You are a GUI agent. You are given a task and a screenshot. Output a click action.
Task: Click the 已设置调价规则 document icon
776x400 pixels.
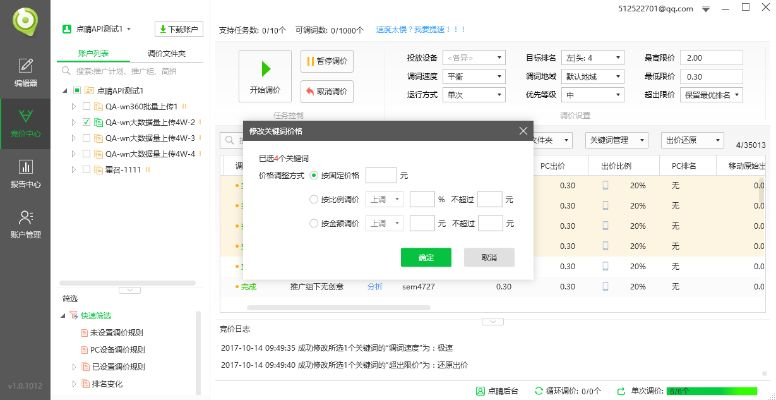coord(86,367)
